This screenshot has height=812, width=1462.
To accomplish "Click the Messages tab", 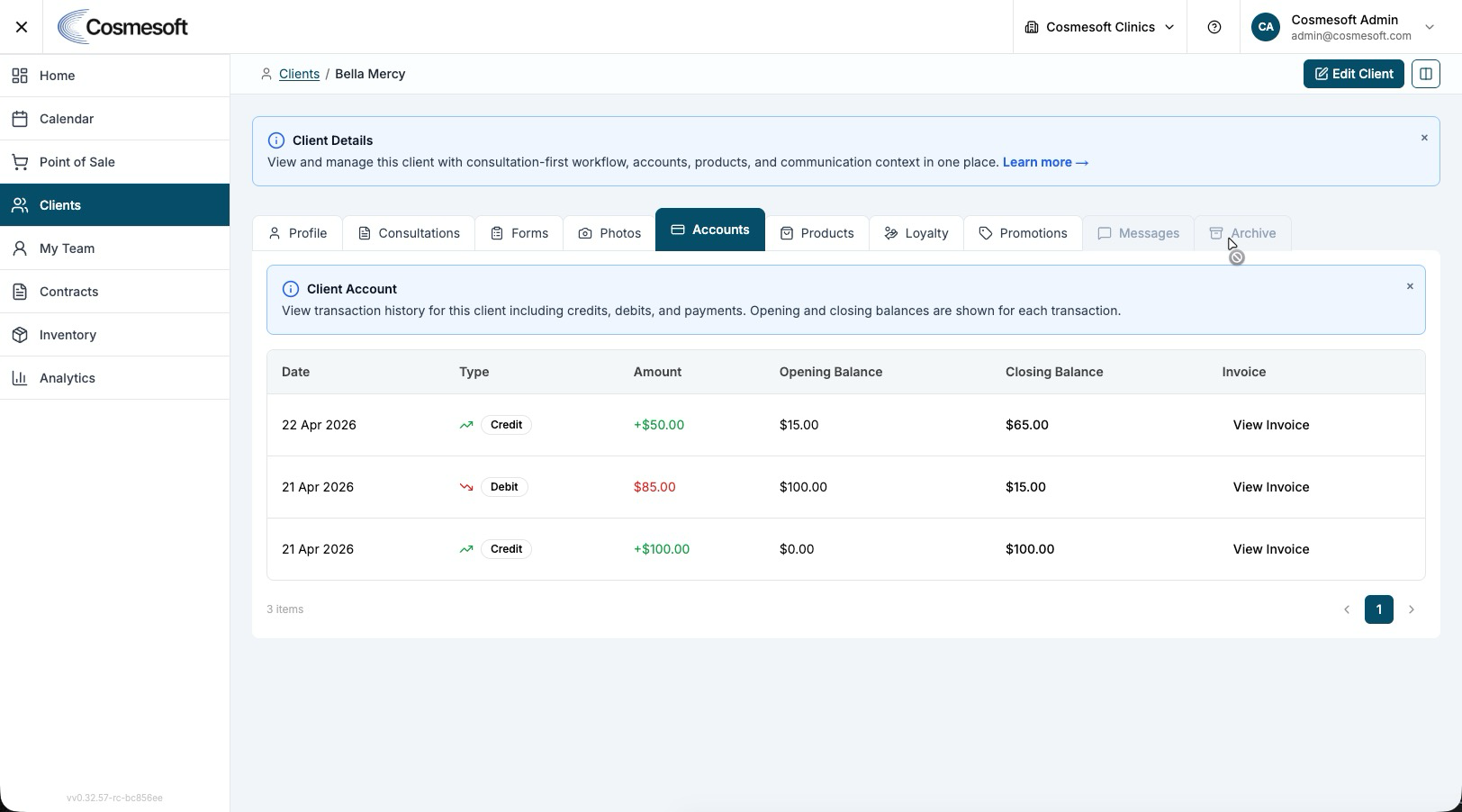I will point(1138,233).
